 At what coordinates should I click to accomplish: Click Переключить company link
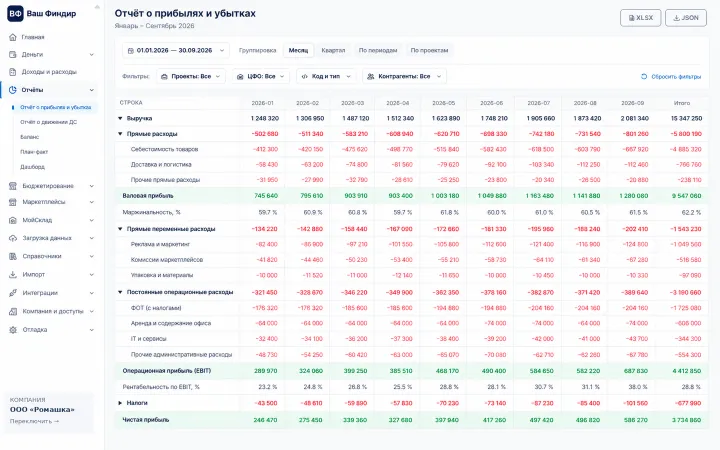(x=34, y=422)
